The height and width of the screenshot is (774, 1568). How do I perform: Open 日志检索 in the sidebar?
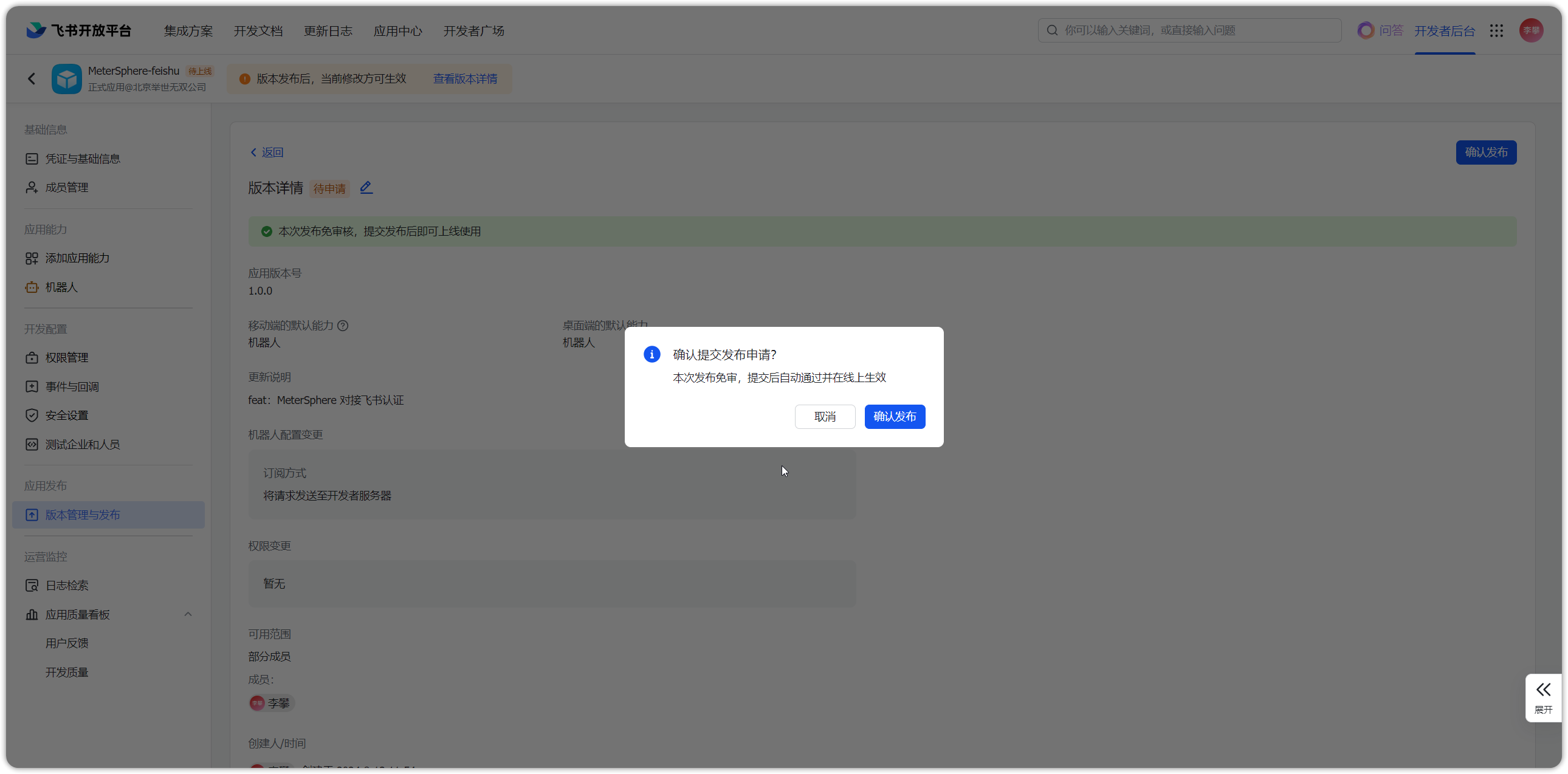[108, 586]
